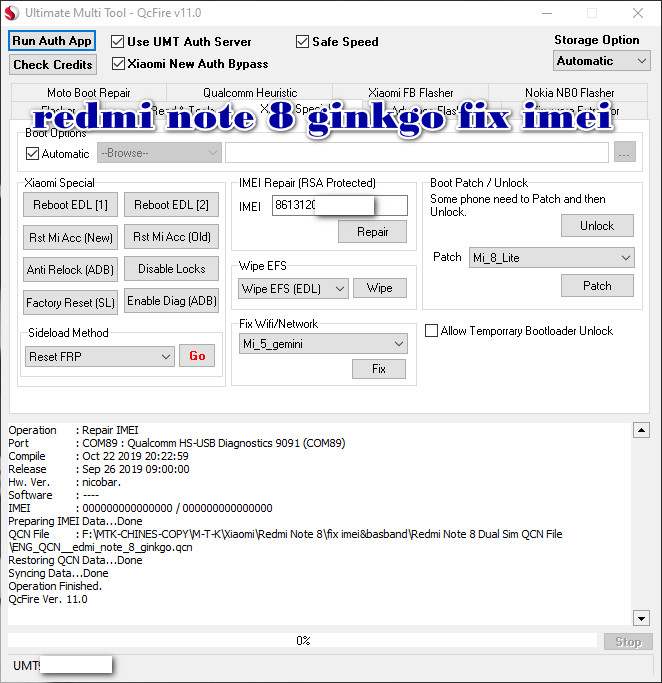
Task: Click log line 'Operation : Repair IMEI'
Action: point(73,430)
